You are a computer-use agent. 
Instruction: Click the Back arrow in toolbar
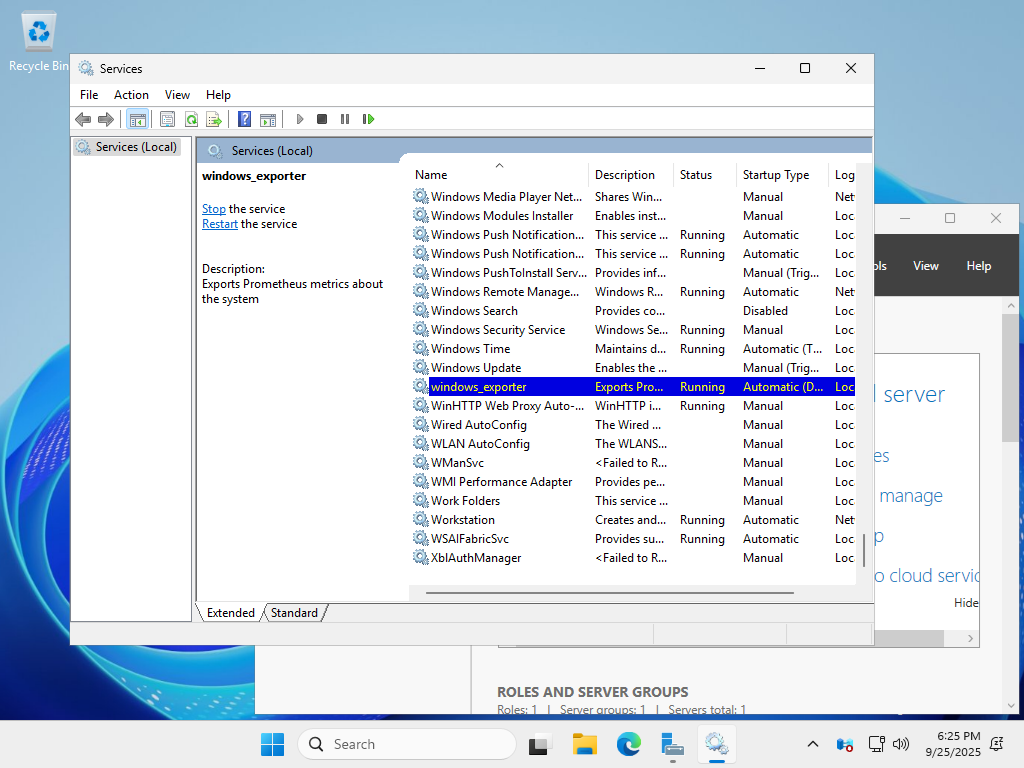click(x=83, y=119)
